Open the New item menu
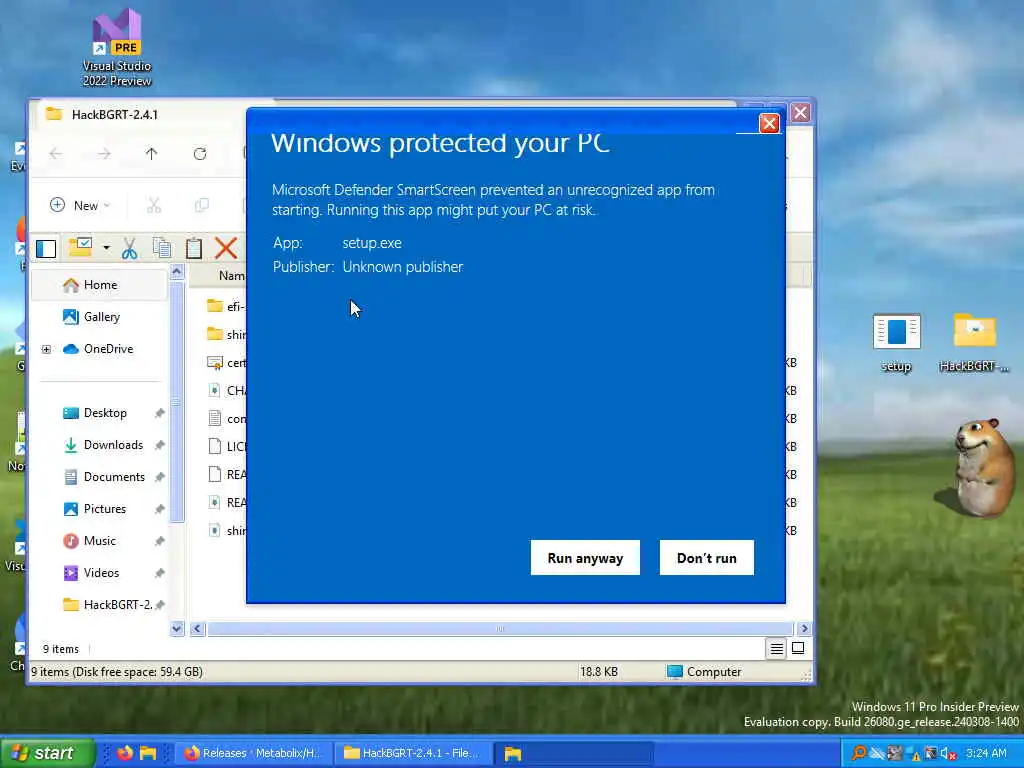 click(80, 206)
